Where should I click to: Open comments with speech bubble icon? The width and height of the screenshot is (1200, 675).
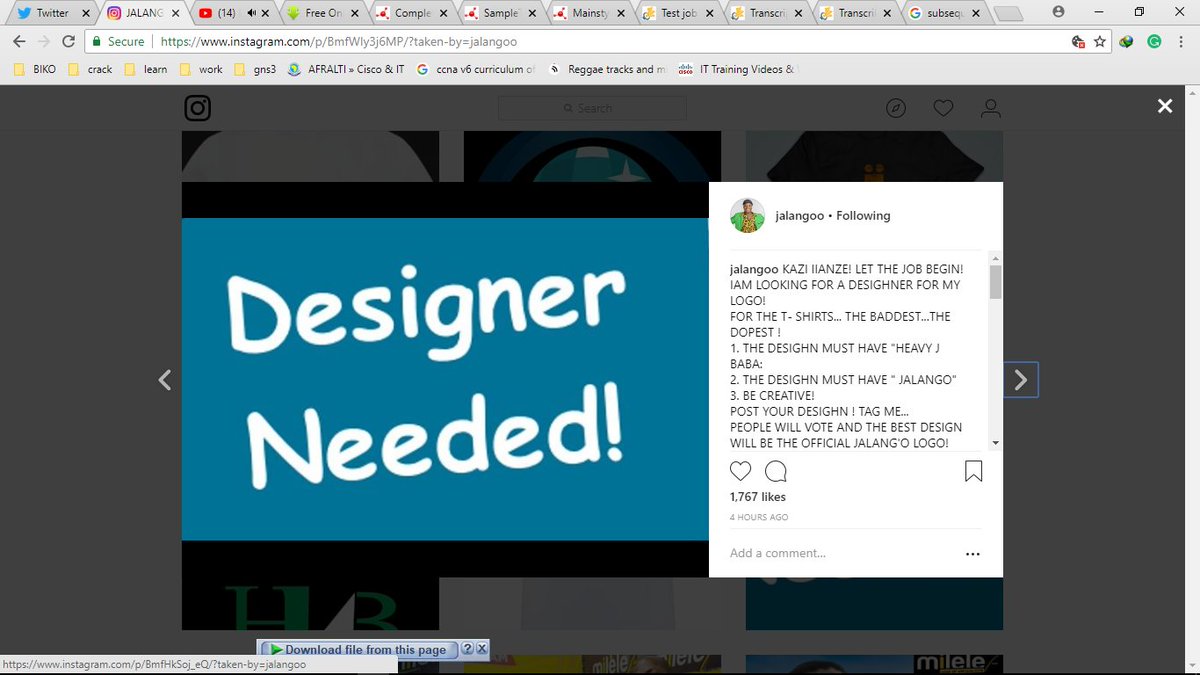(775, 472)
